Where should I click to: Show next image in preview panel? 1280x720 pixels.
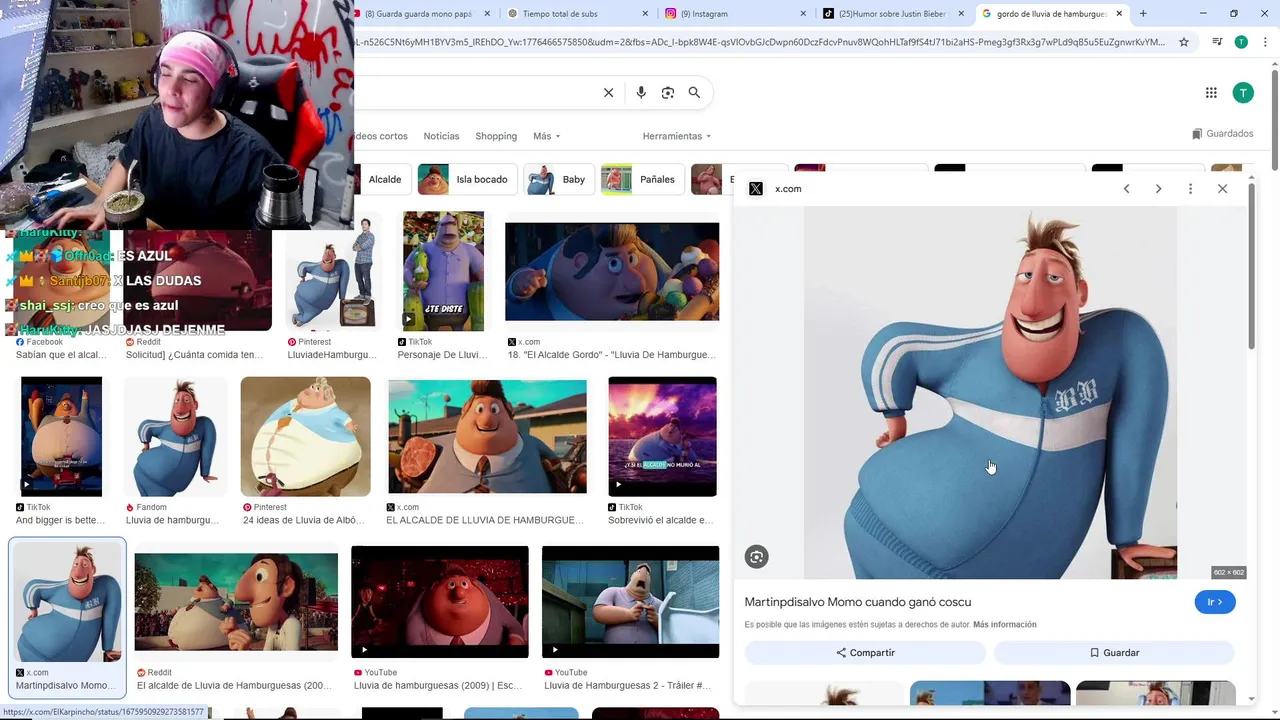point(1158,189)
